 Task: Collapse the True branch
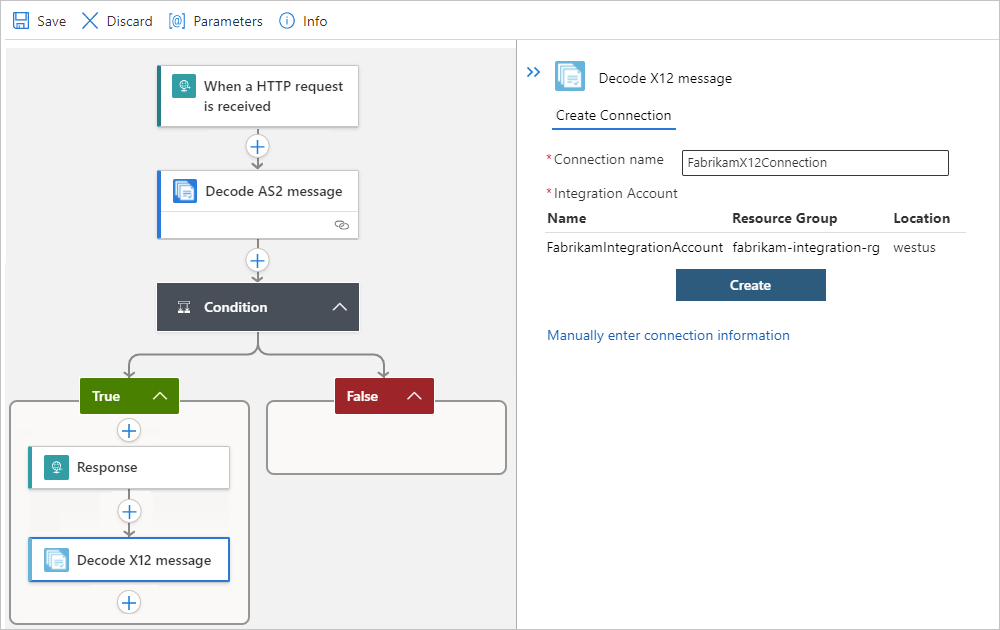[x=160, y=396]
